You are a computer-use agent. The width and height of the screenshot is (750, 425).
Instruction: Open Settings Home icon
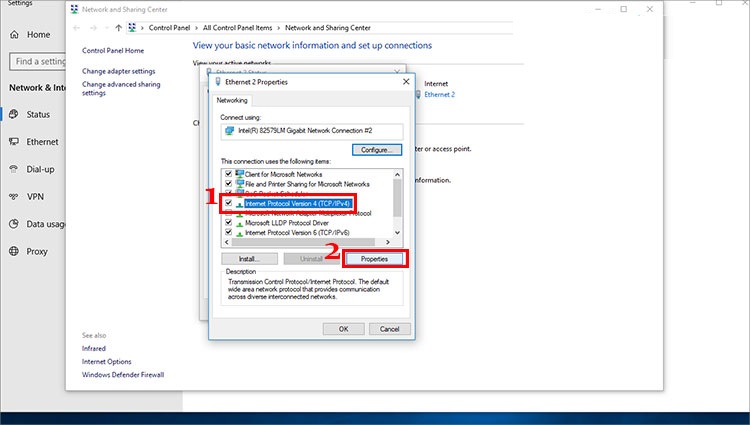coord(14,34)
